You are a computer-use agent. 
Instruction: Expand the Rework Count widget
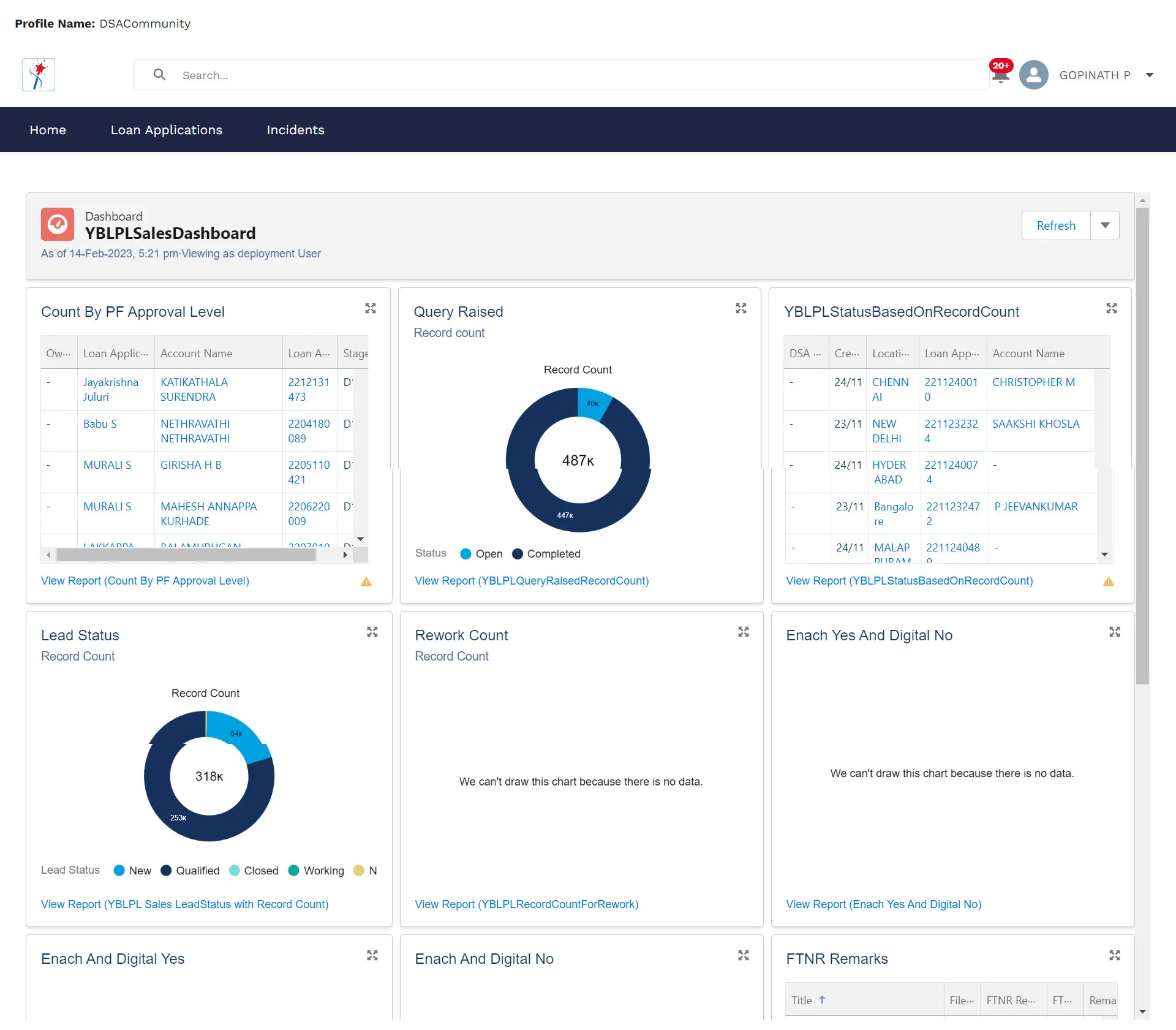click(x=744, y=632)
